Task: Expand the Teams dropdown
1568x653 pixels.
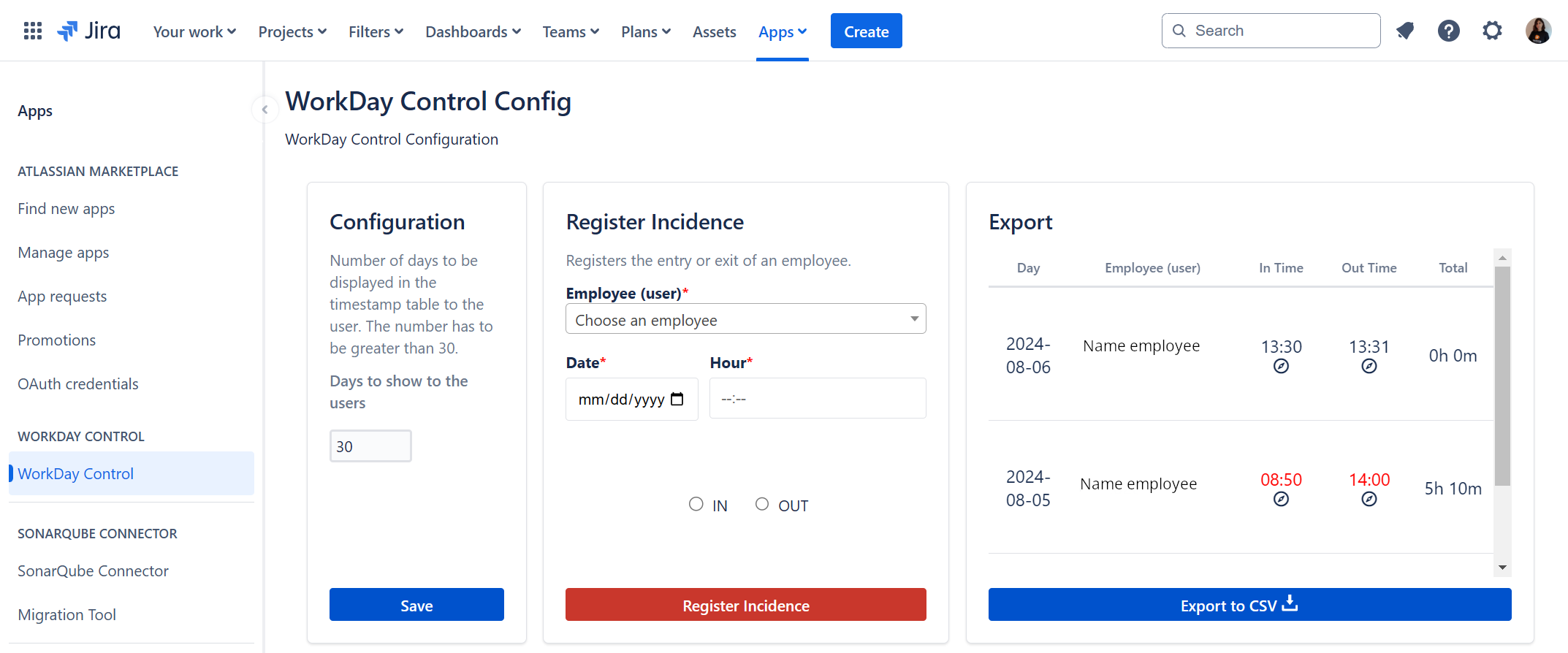Action: [571, 31]
